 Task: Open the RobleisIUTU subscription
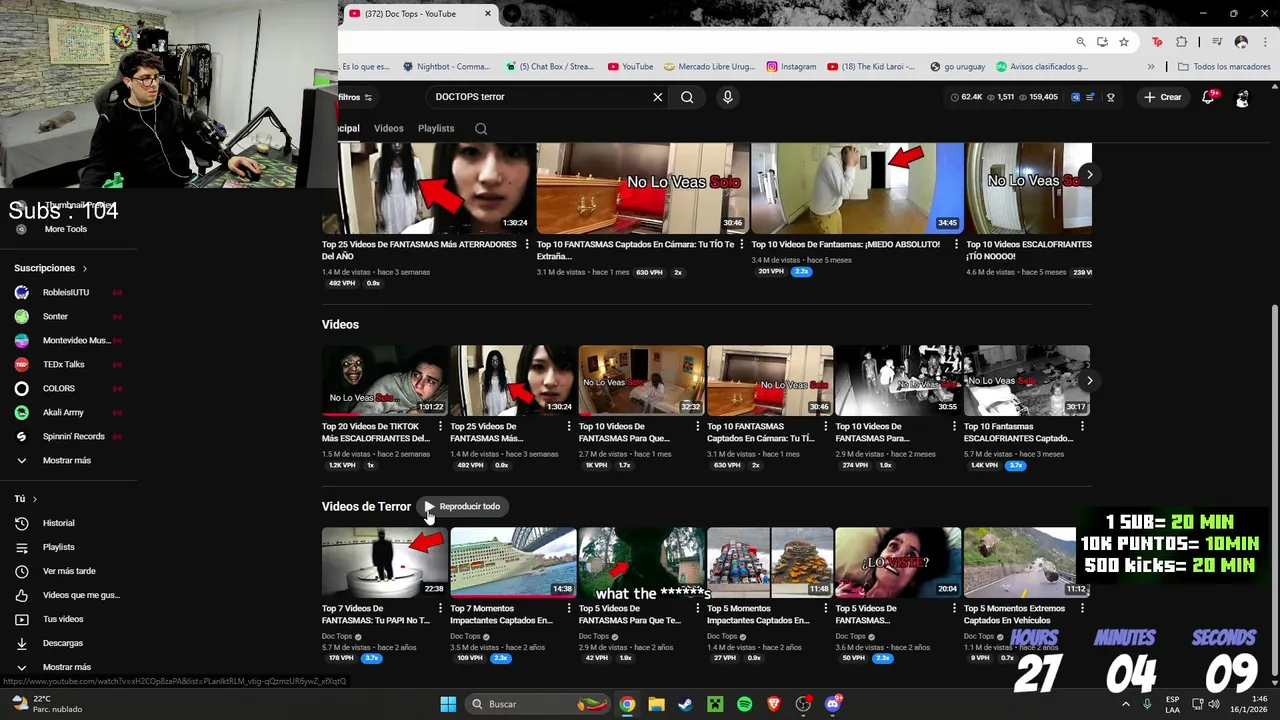tap(68, 292)
